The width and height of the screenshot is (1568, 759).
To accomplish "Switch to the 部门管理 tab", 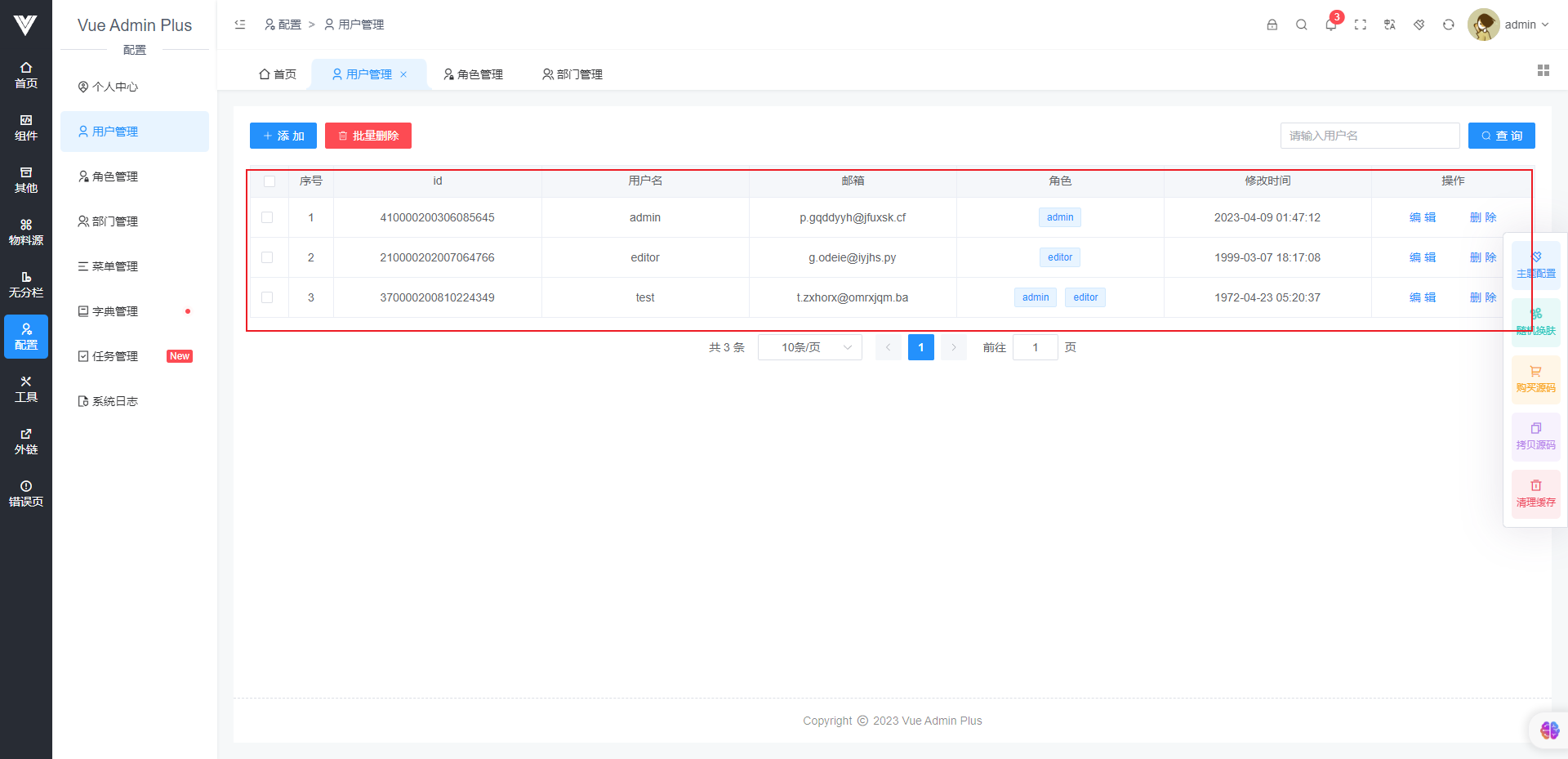I will coord(572,74).
